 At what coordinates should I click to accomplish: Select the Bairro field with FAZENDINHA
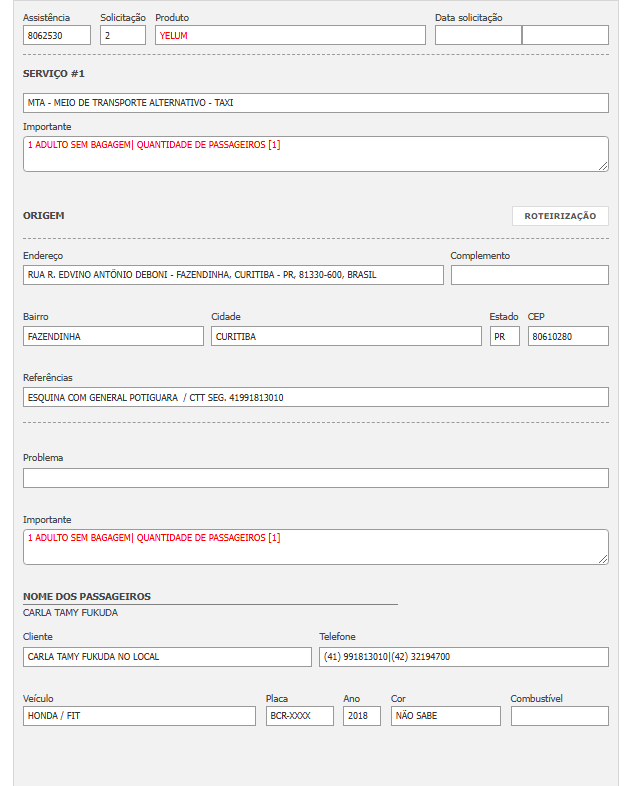point(113,336)
